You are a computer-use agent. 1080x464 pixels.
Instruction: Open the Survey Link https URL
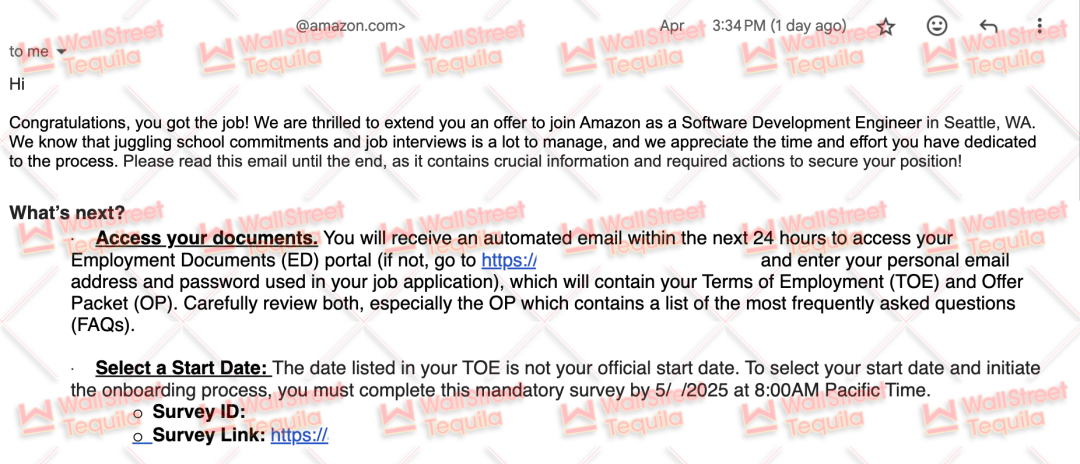pos(299,434)
